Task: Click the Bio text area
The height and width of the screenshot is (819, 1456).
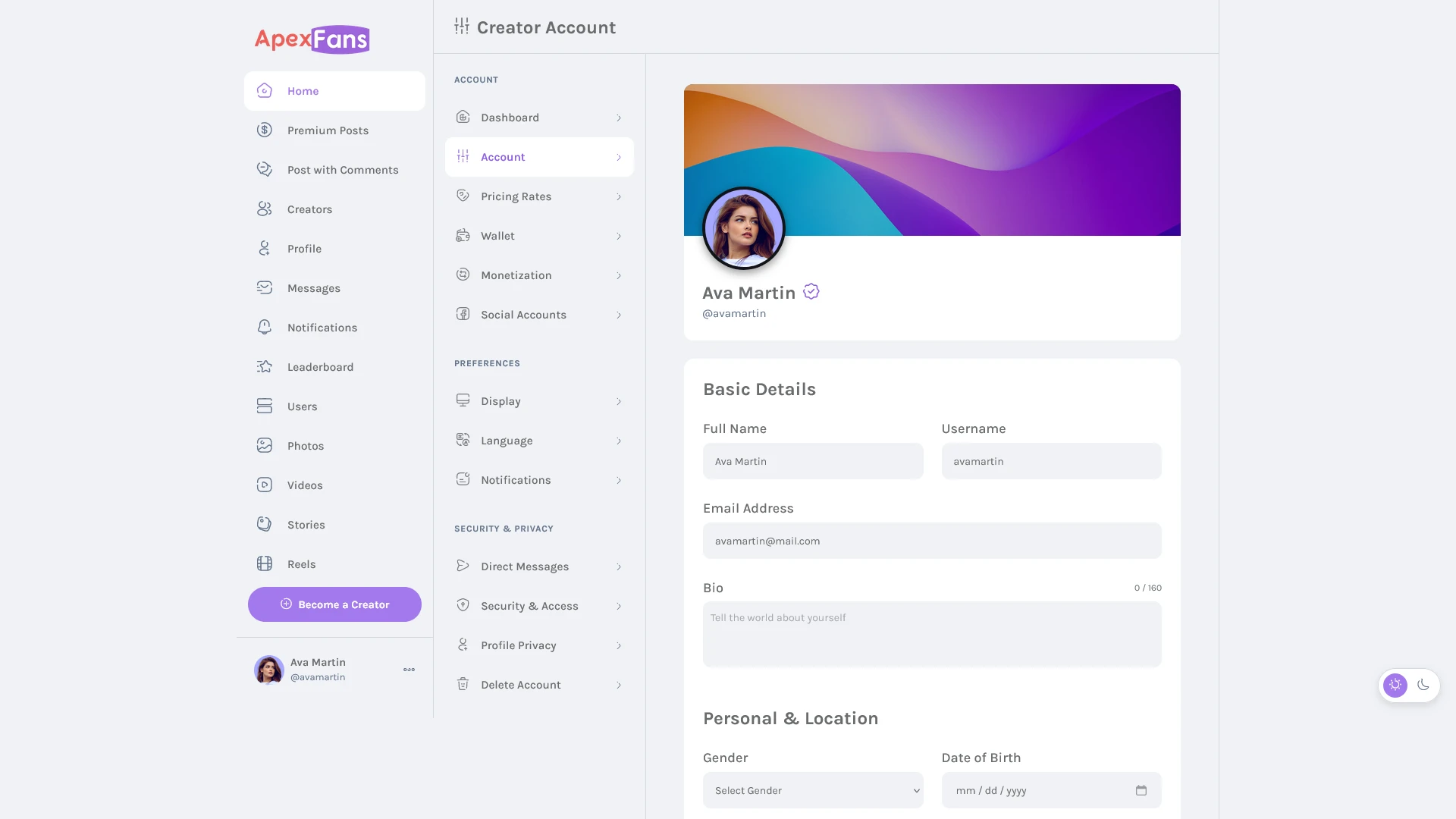Action: (x=932, y=634)
